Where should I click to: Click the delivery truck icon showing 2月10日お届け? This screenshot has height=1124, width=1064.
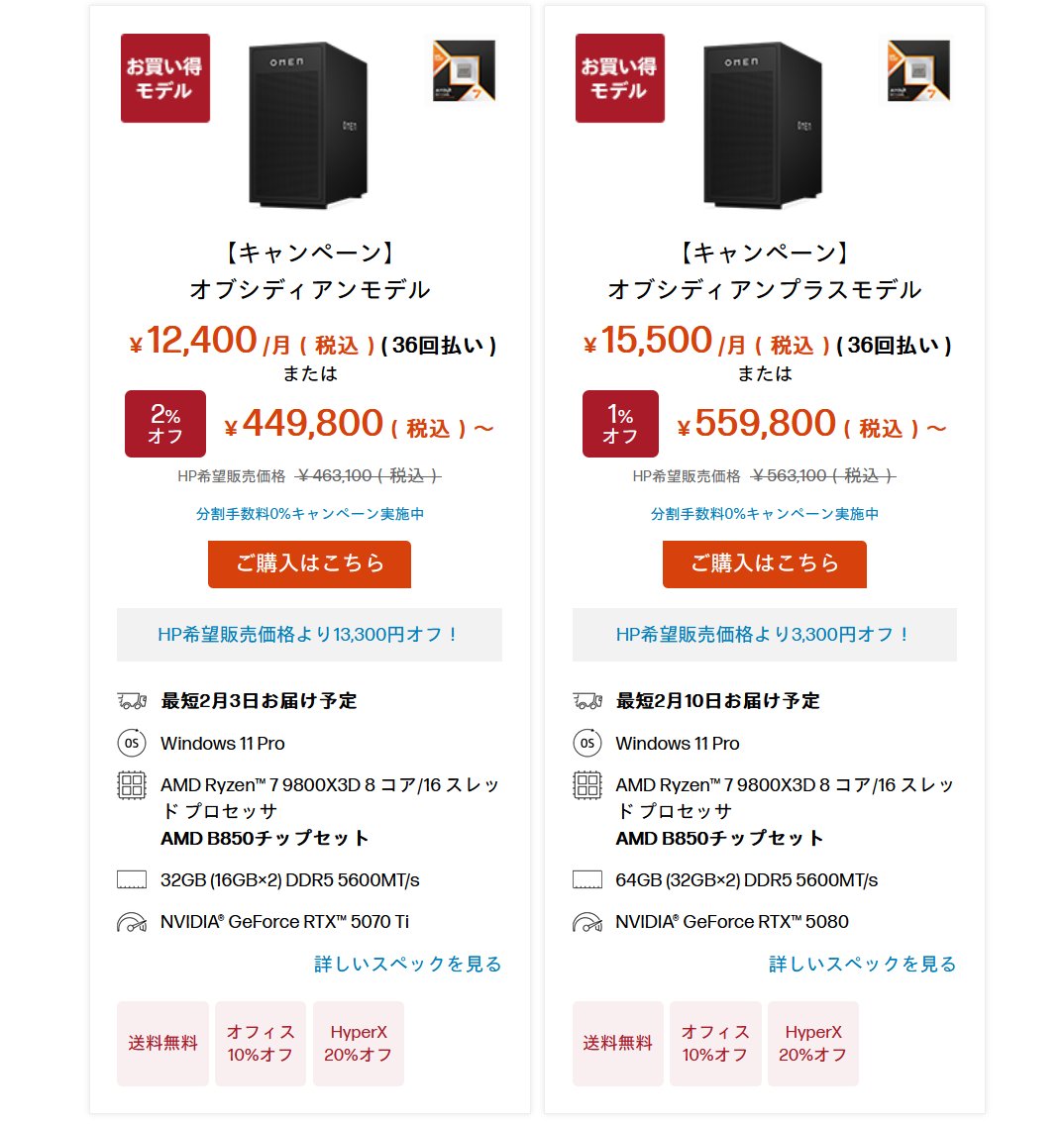click(x=585, y=700)
